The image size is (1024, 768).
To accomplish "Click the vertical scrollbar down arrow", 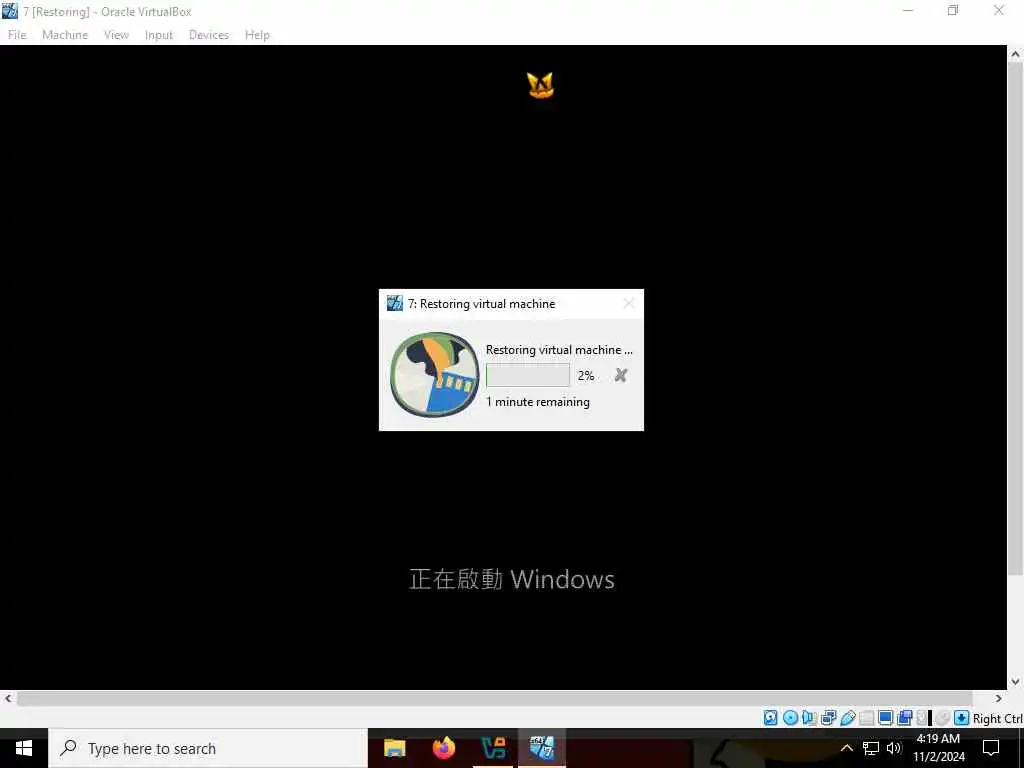I will click(x=1016, y=682).
